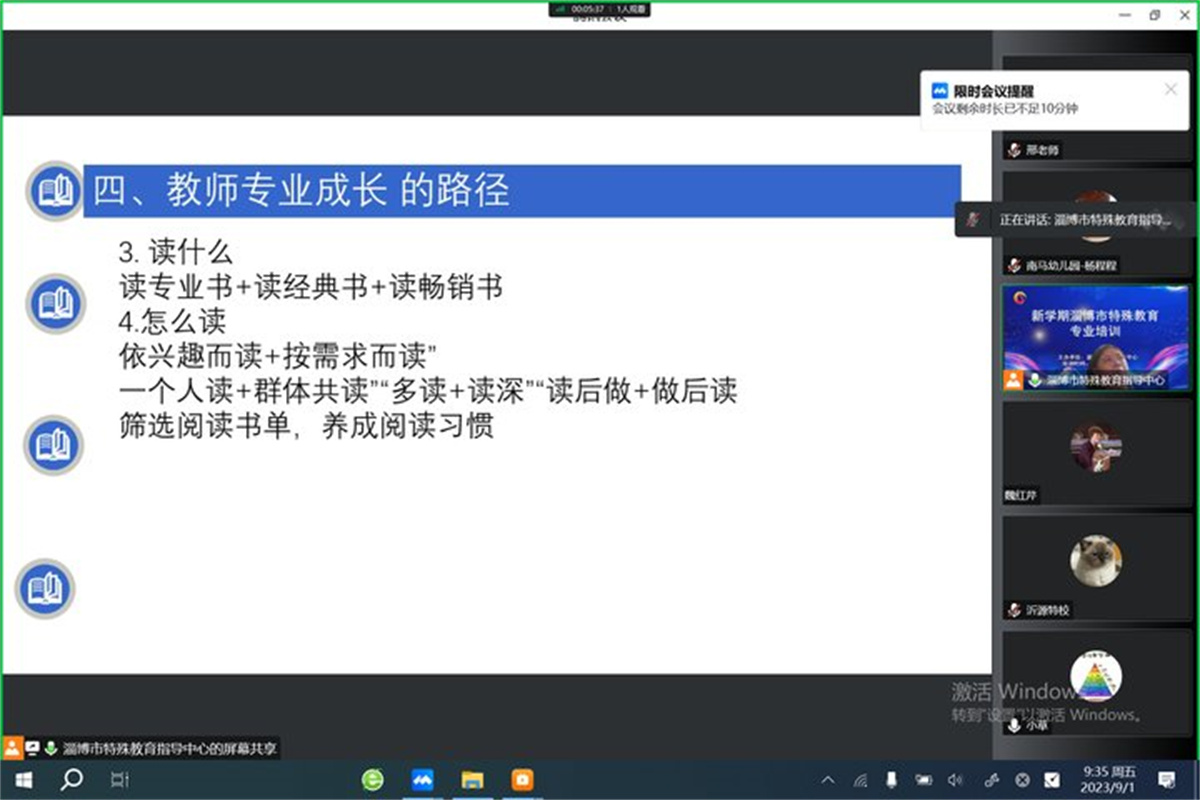Screen dimensions: 1200x800
Task: Open the Windows Start menu
Action: tap(22, 780)
